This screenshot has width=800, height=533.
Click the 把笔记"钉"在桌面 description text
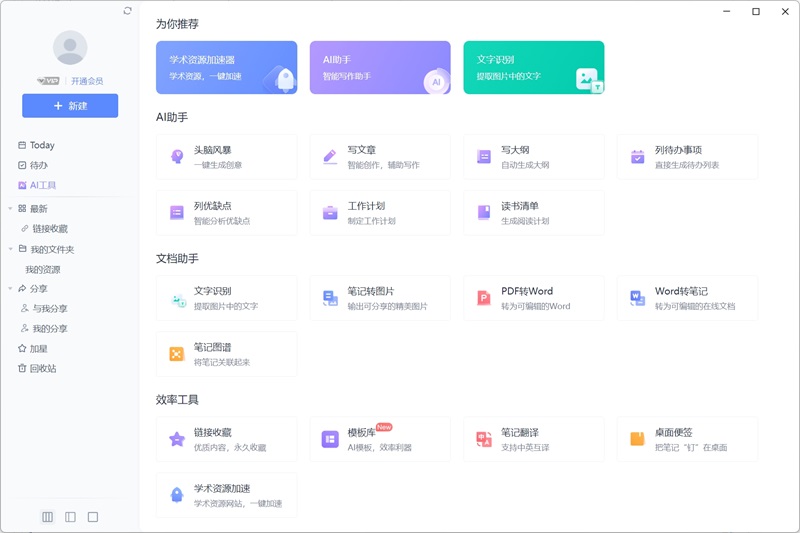691,448
